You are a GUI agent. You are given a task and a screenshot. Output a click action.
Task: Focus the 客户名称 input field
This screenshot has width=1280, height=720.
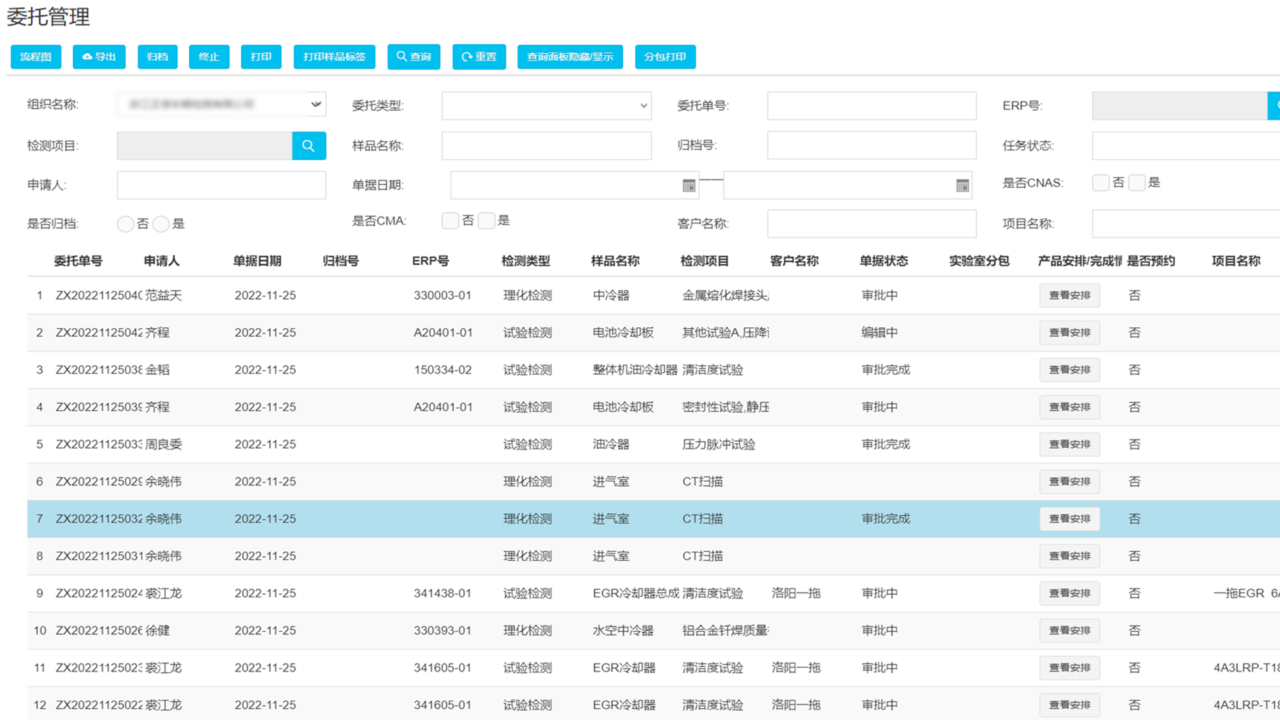[x=872, y=223]
